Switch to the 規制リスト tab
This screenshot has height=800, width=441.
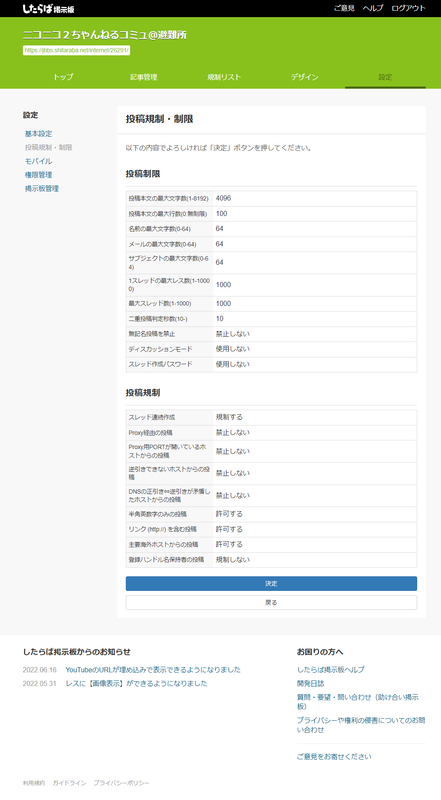click(x=224, y=77)
